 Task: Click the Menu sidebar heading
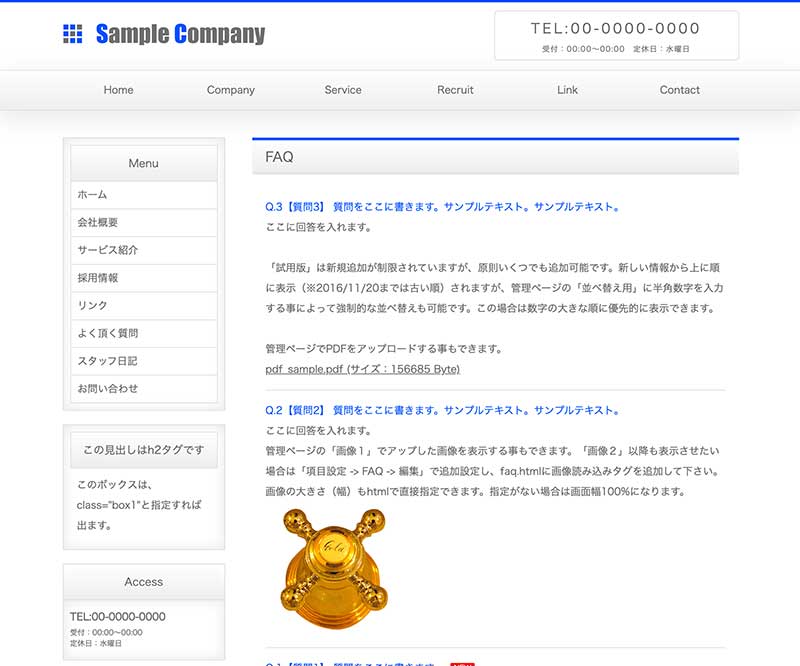tap(144, 163)
